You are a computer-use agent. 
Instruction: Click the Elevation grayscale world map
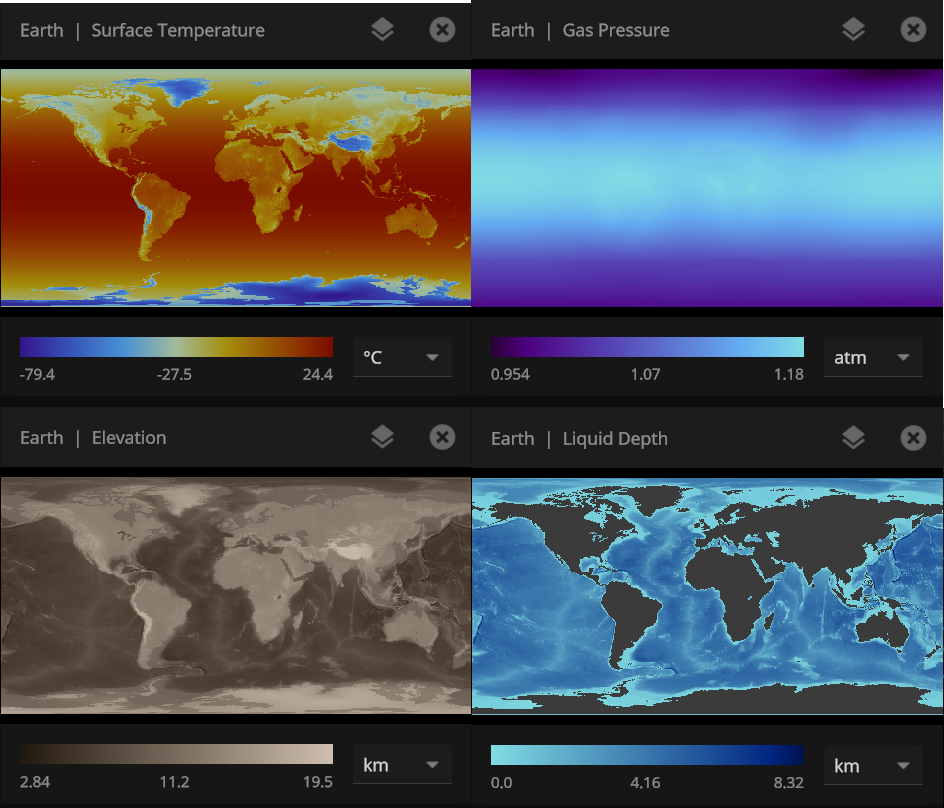pos(235,595)
